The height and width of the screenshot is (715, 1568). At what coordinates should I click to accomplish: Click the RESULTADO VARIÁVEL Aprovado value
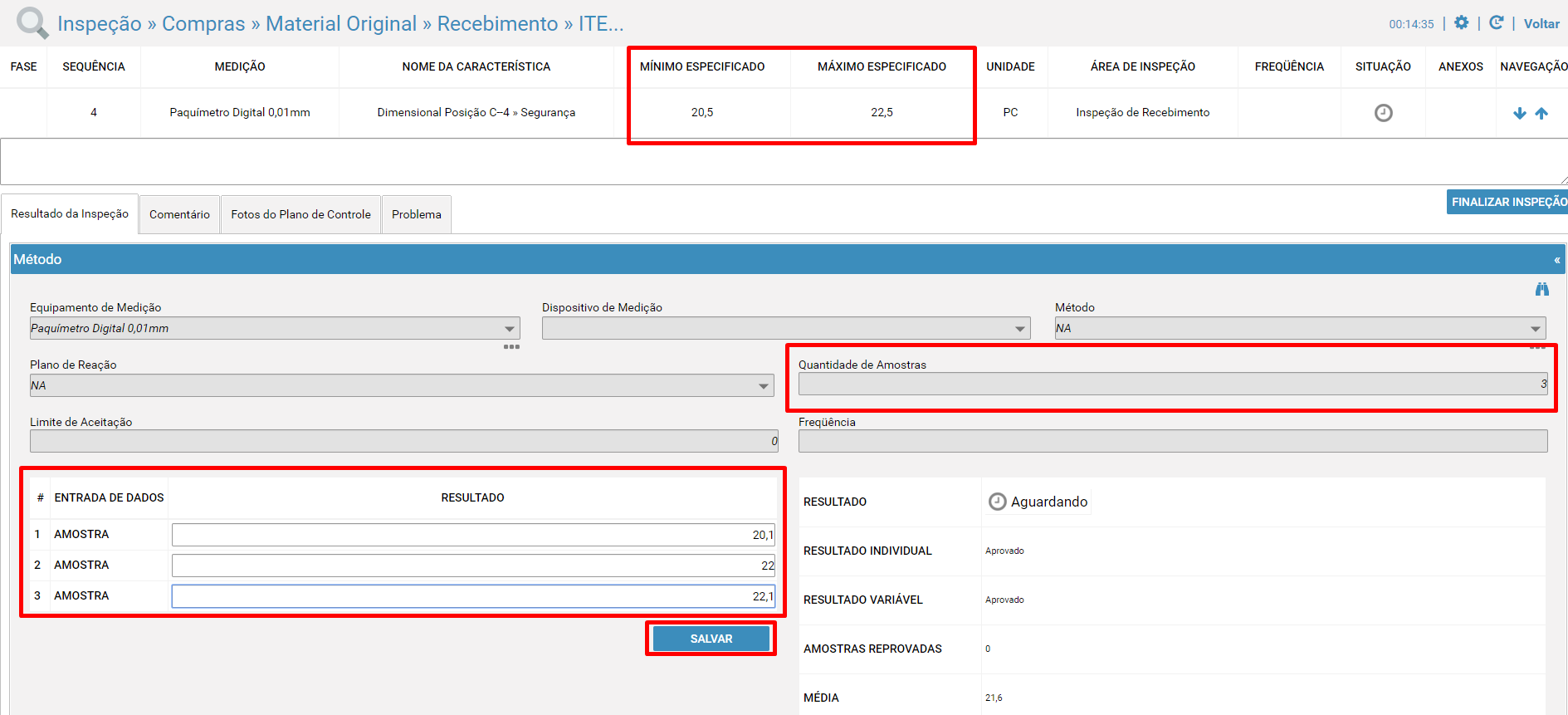[1004, 600]
